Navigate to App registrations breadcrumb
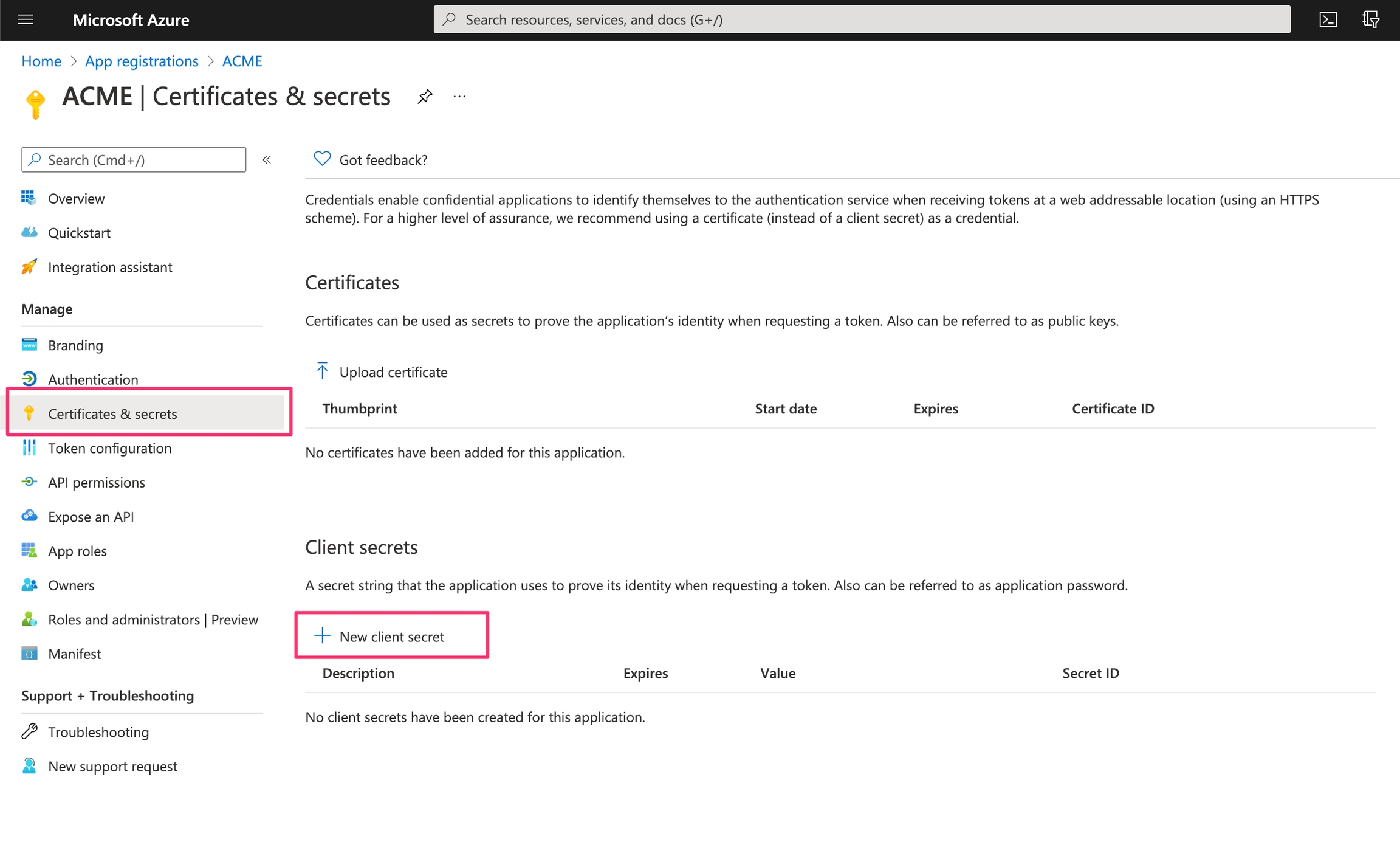This screenshot has width=1400, height=856. [142, 61]
